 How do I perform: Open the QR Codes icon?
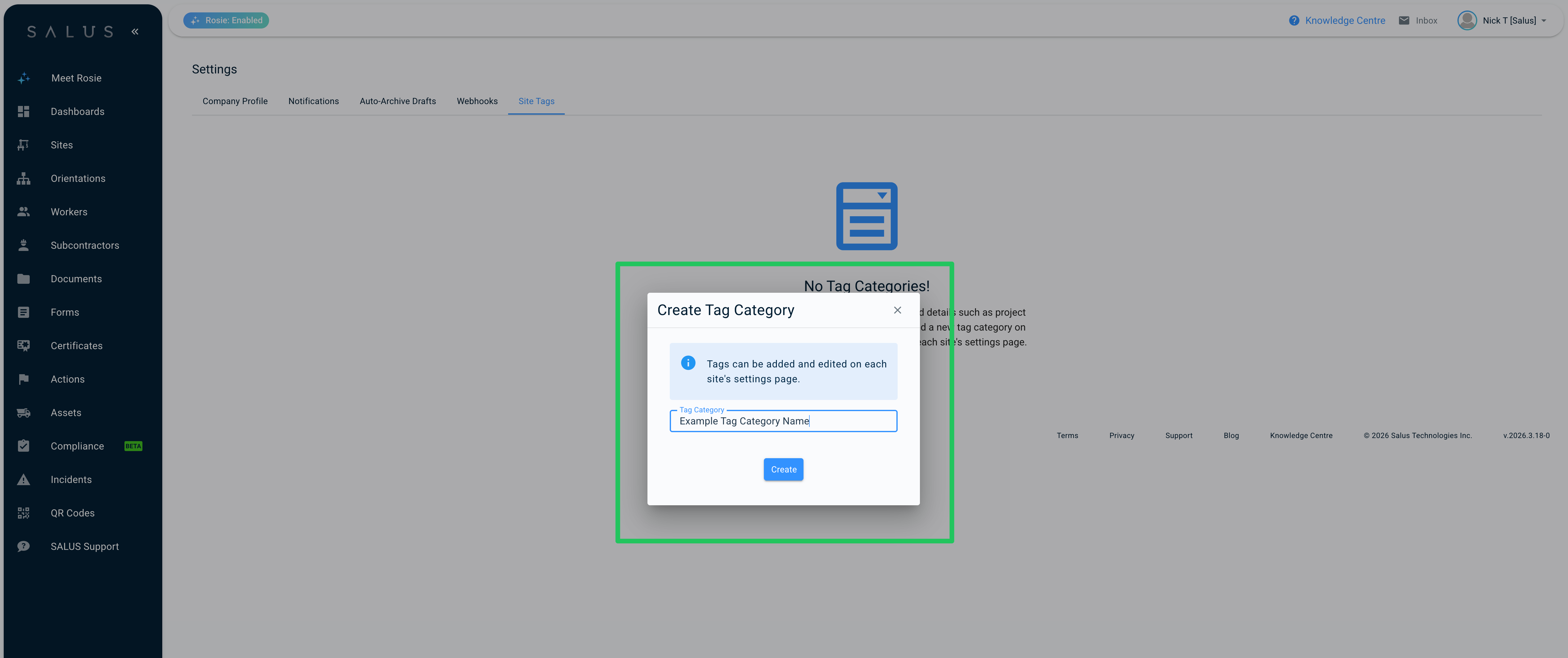pyautogui.click(x=24, y=513)
